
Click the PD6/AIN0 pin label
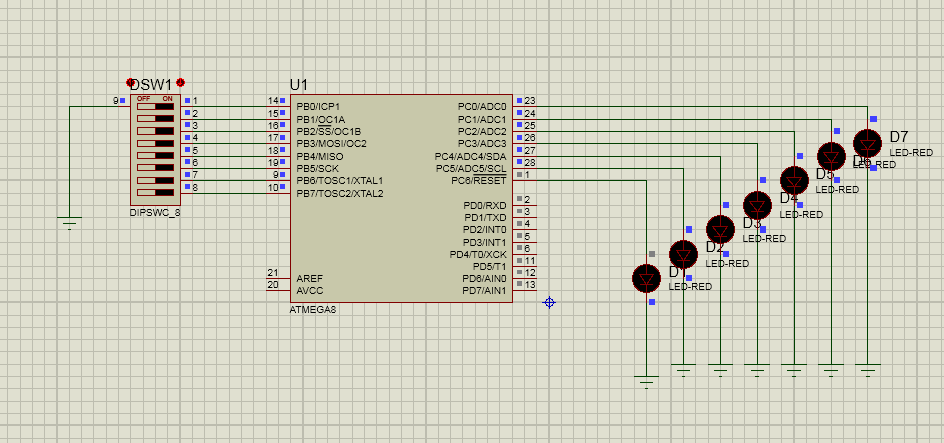[484, 279]
